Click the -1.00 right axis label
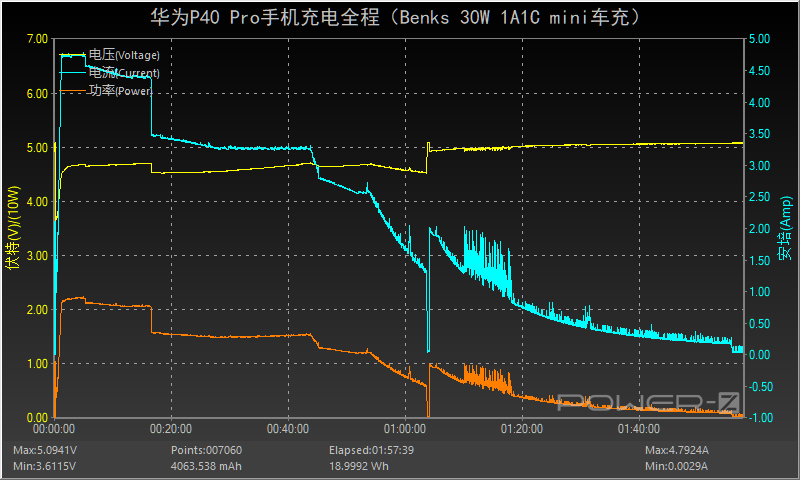Image resolution: width=800 pixels, height=480 pixels. coord(759,418)
